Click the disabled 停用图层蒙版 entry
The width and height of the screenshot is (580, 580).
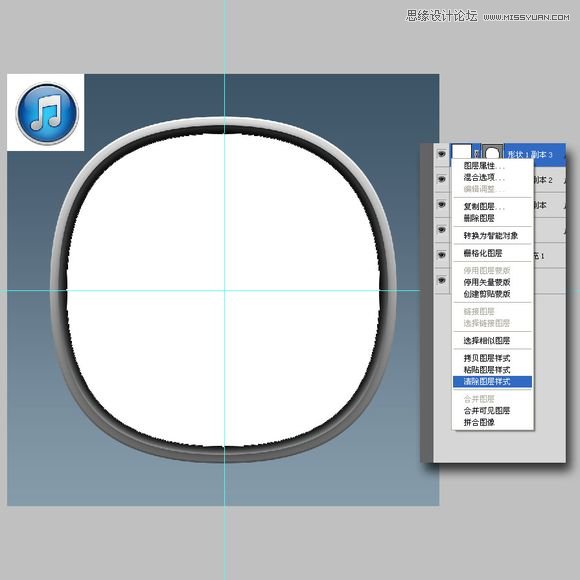[487, 271]
